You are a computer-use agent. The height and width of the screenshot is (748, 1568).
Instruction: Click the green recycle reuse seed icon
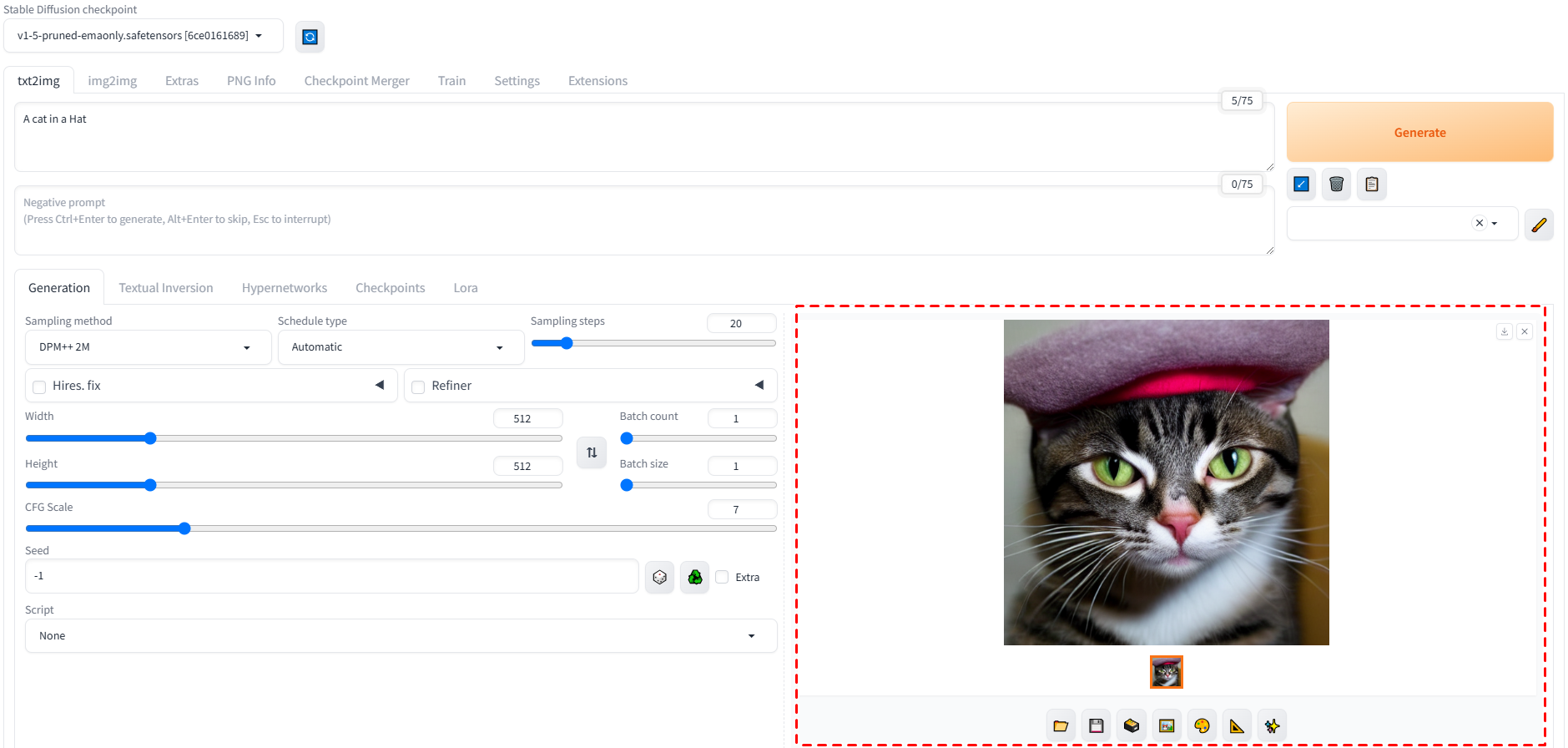pos(694,578)
